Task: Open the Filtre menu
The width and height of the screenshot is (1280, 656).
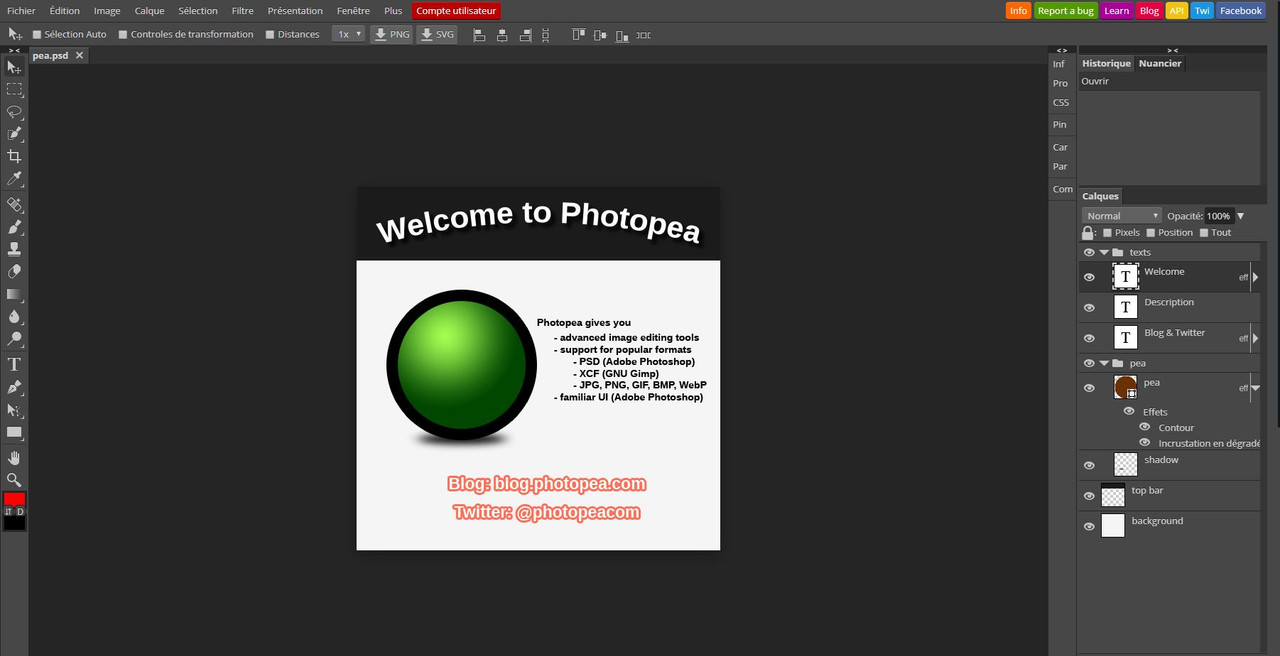Action: click(242, 11)
